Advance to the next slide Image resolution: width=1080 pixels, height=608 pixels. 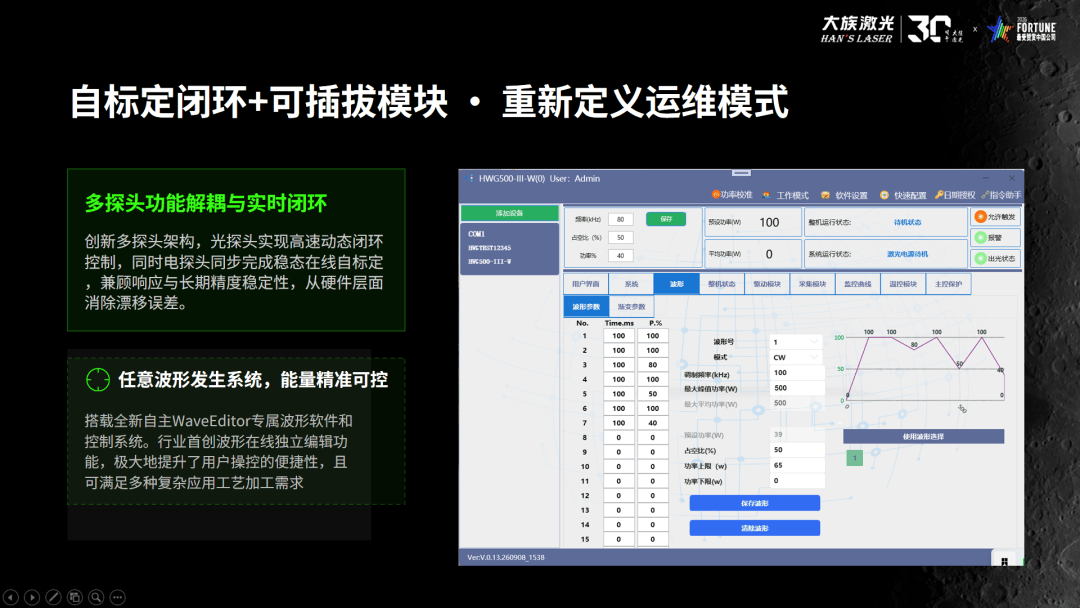[32, 597]
